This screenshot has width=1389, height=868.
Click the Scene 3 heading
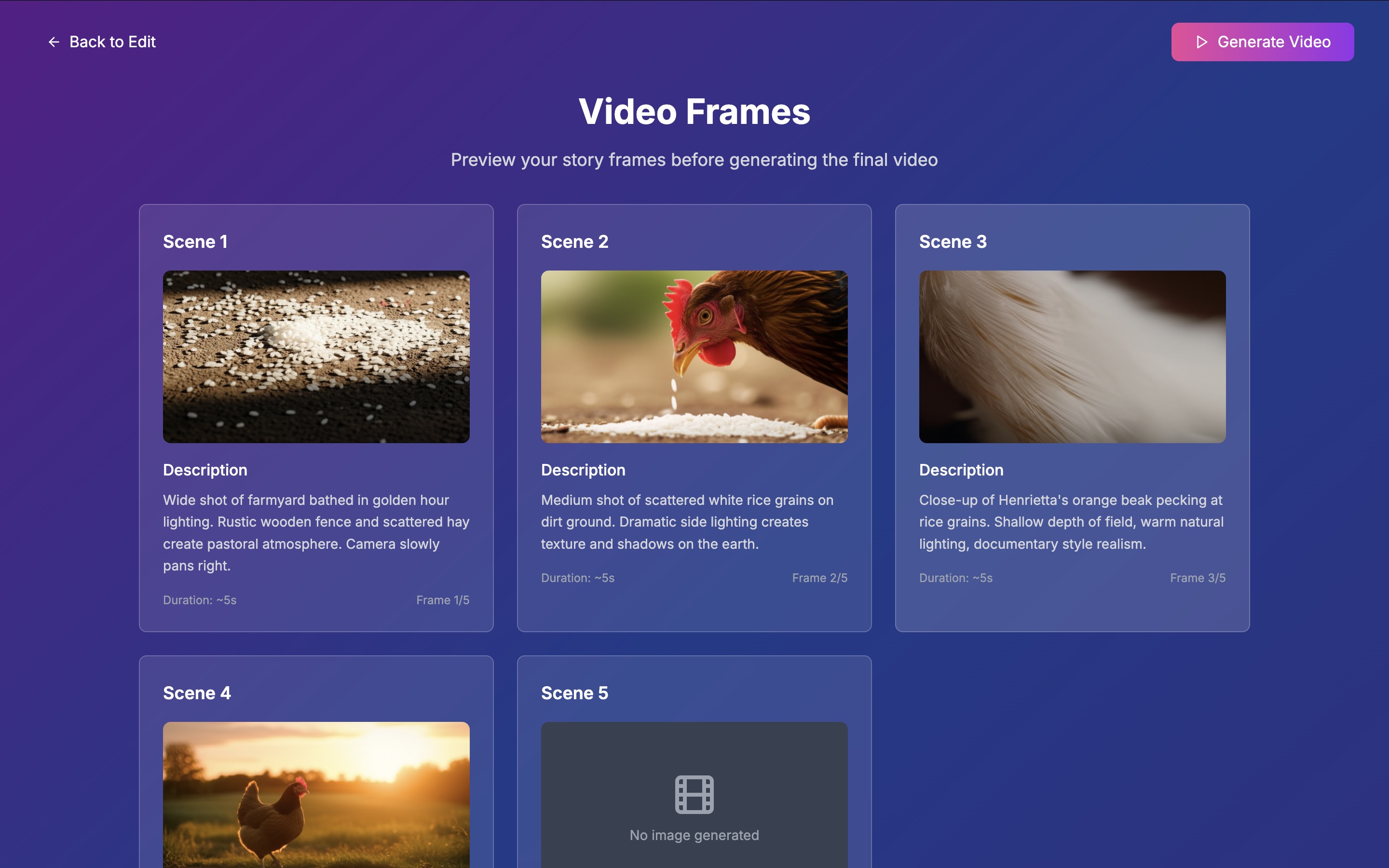952,242
